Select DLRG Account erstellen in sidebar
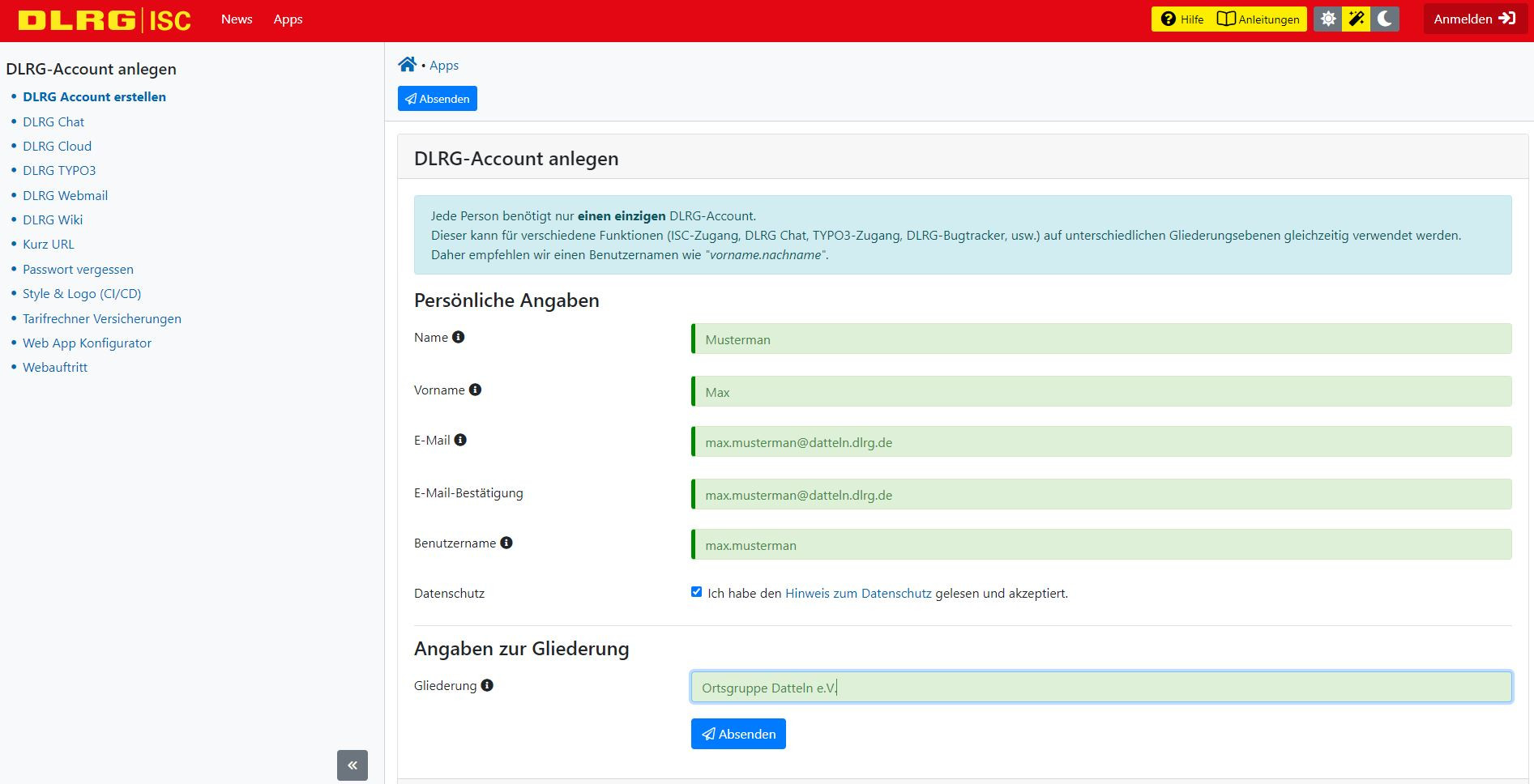The width and height of the screenshot is (1534, 784). tap(94, 96)
